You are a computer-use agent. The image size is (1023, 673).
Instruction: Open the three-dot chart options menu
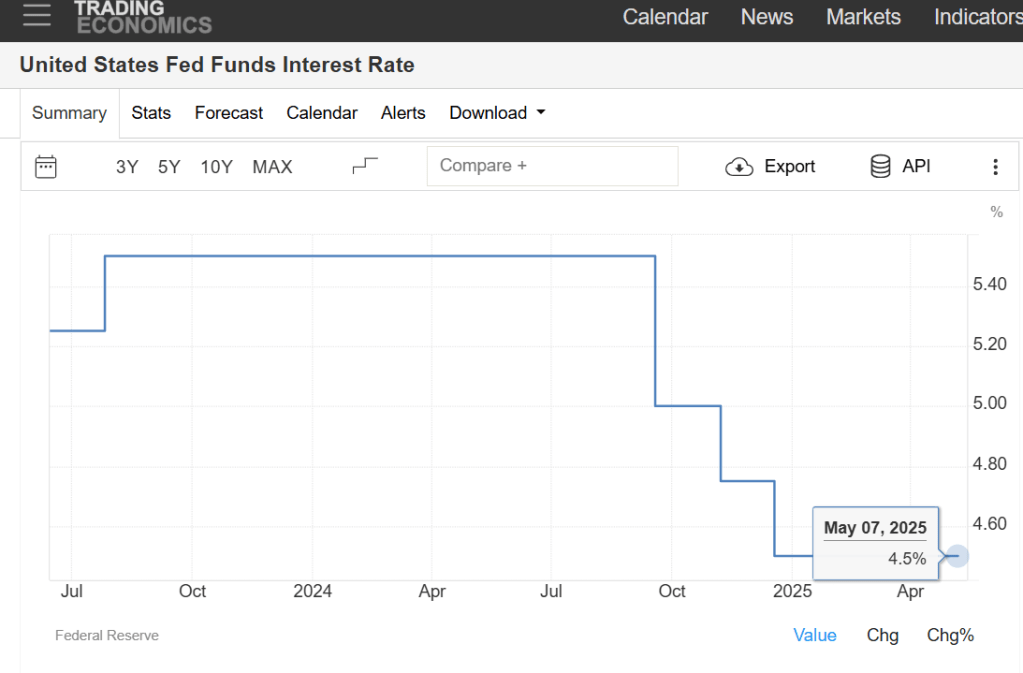click(995, 167)
